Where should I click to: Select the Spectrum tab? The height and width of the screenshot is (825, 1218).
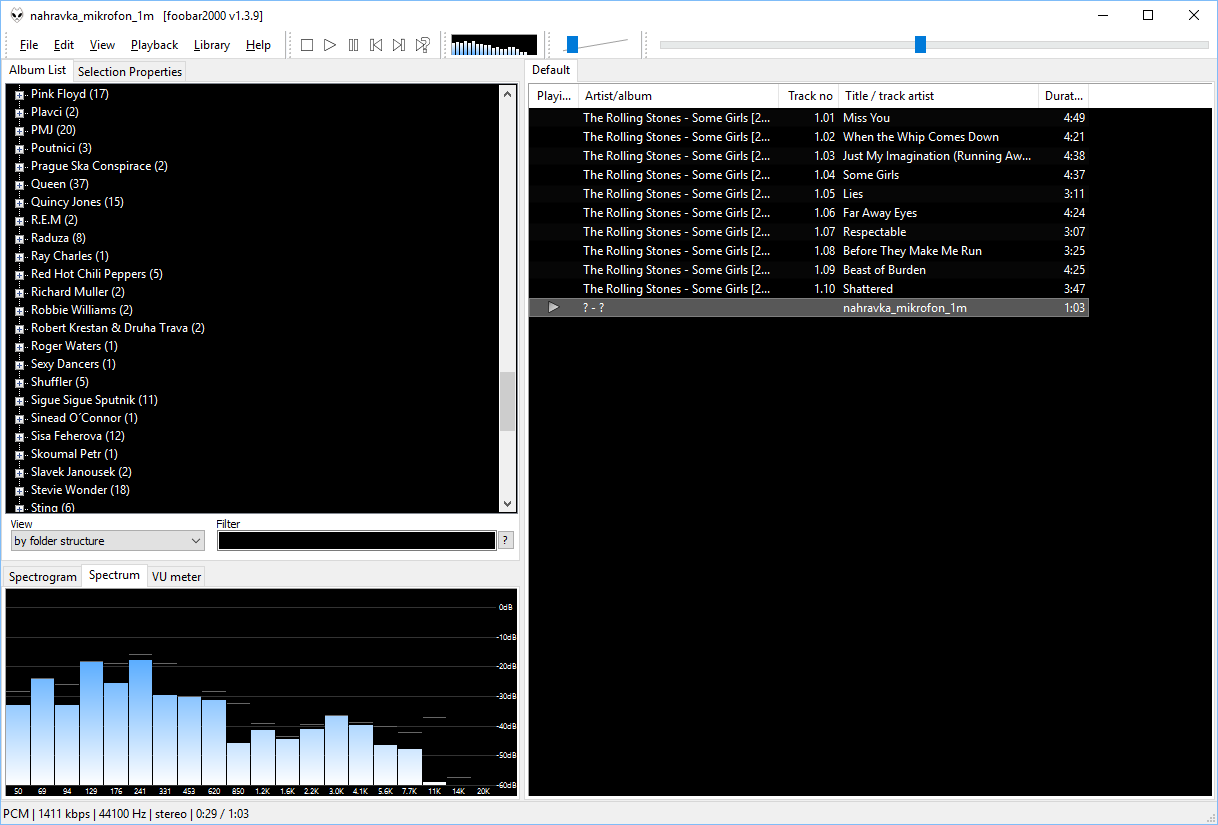[x=114, y=575]
